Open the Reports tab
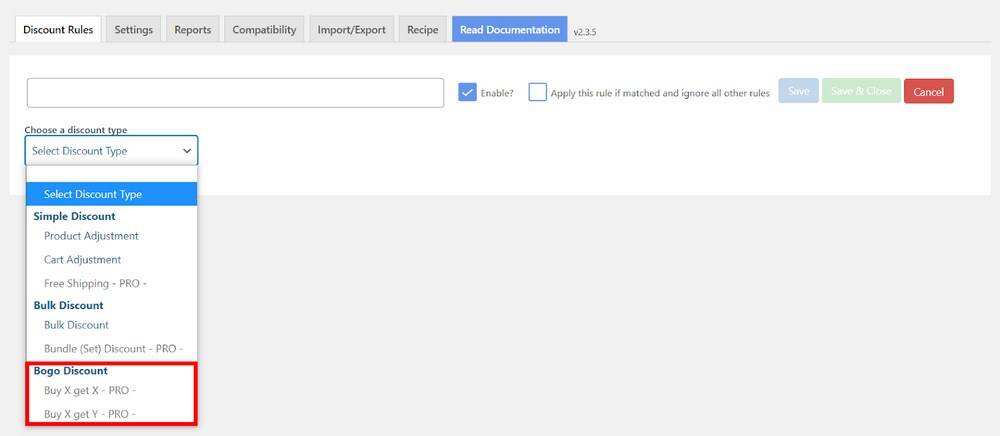 [192, 30]
